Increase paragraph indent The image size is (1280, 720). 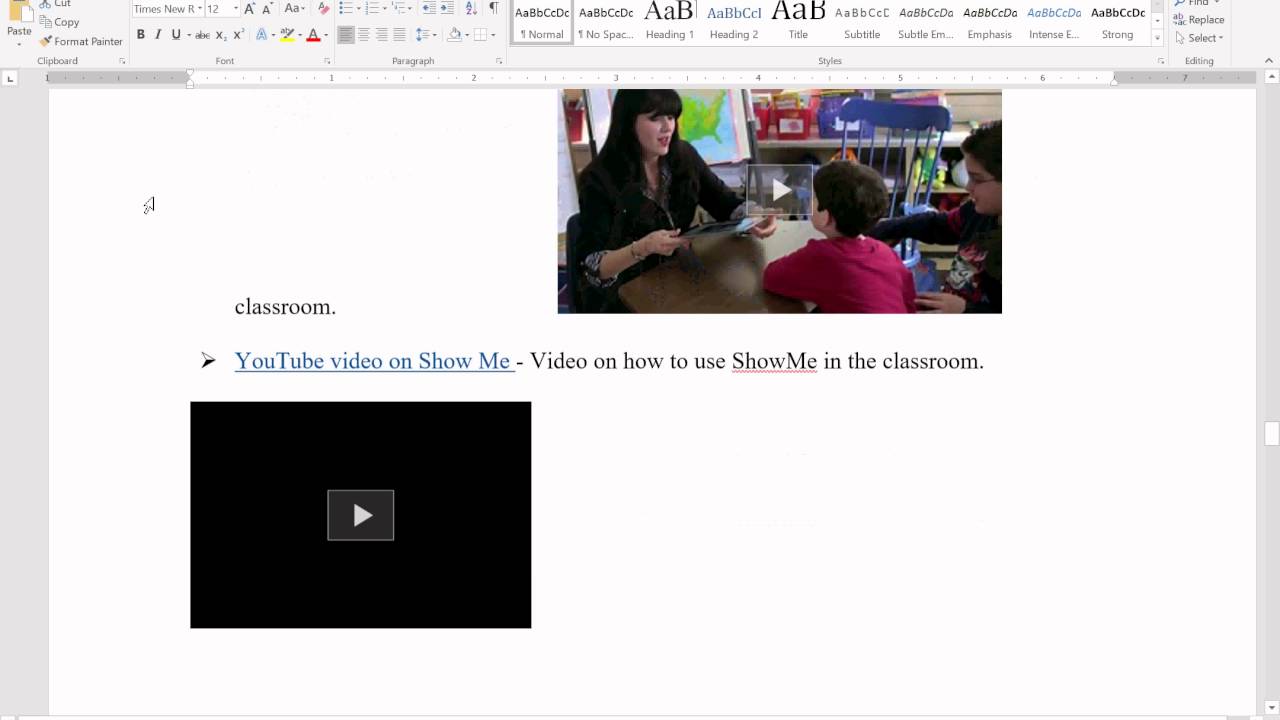click(x=447, y=9)
